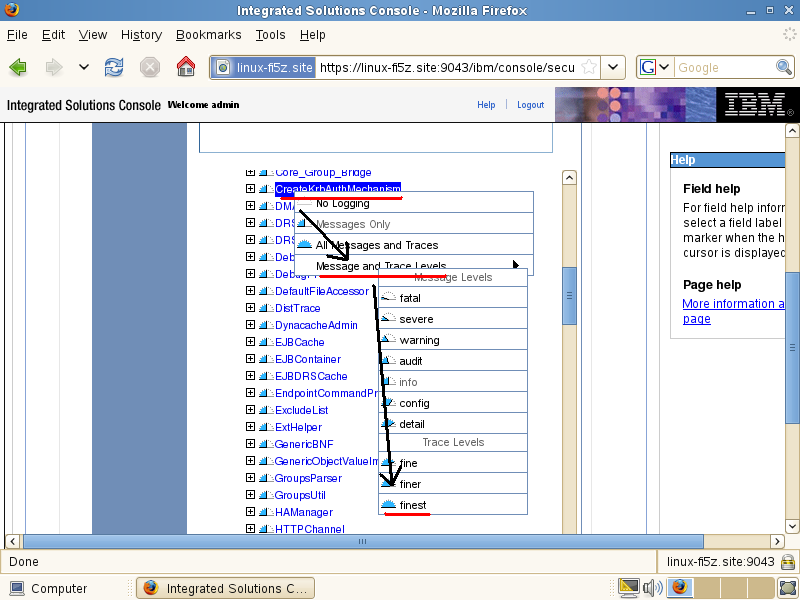Open the Bookmarks menu
This screenshot has width=800, height=600.
(209, 35)
